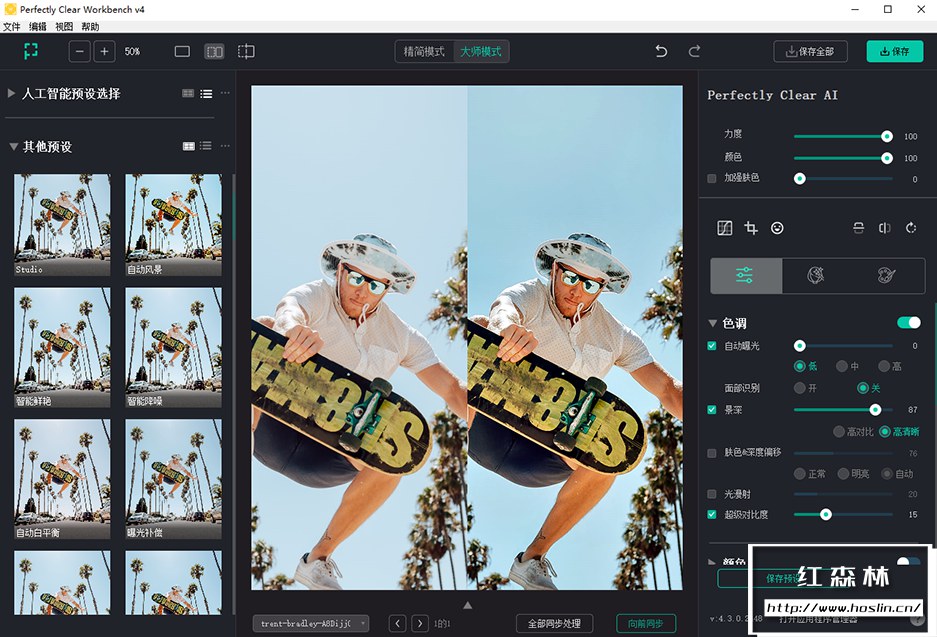This screenshot has height=637, width=937.
Task: Go to next image arrow
Action: 420,623
